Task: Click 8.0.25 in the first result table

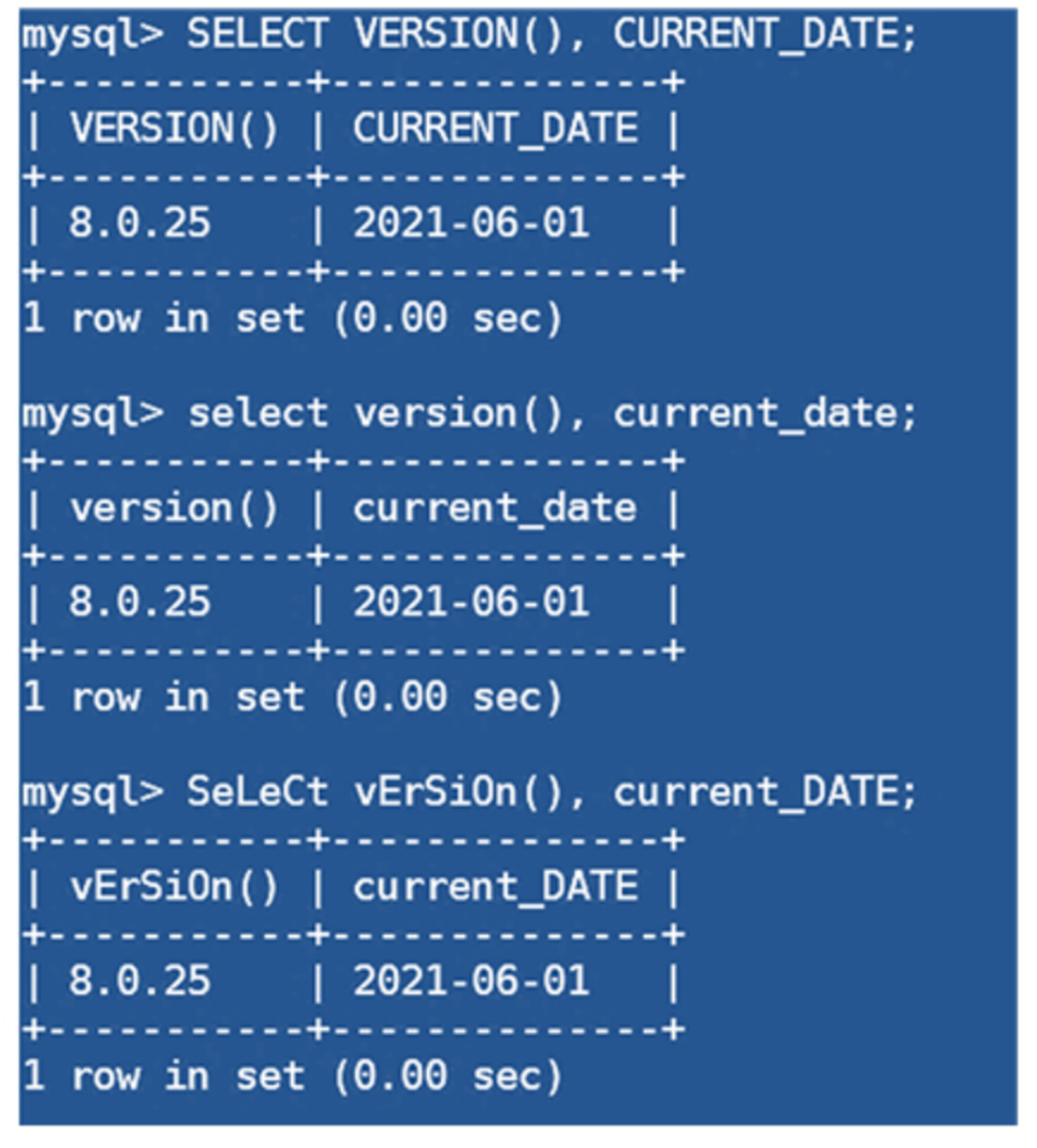Action: coord(140,224)
